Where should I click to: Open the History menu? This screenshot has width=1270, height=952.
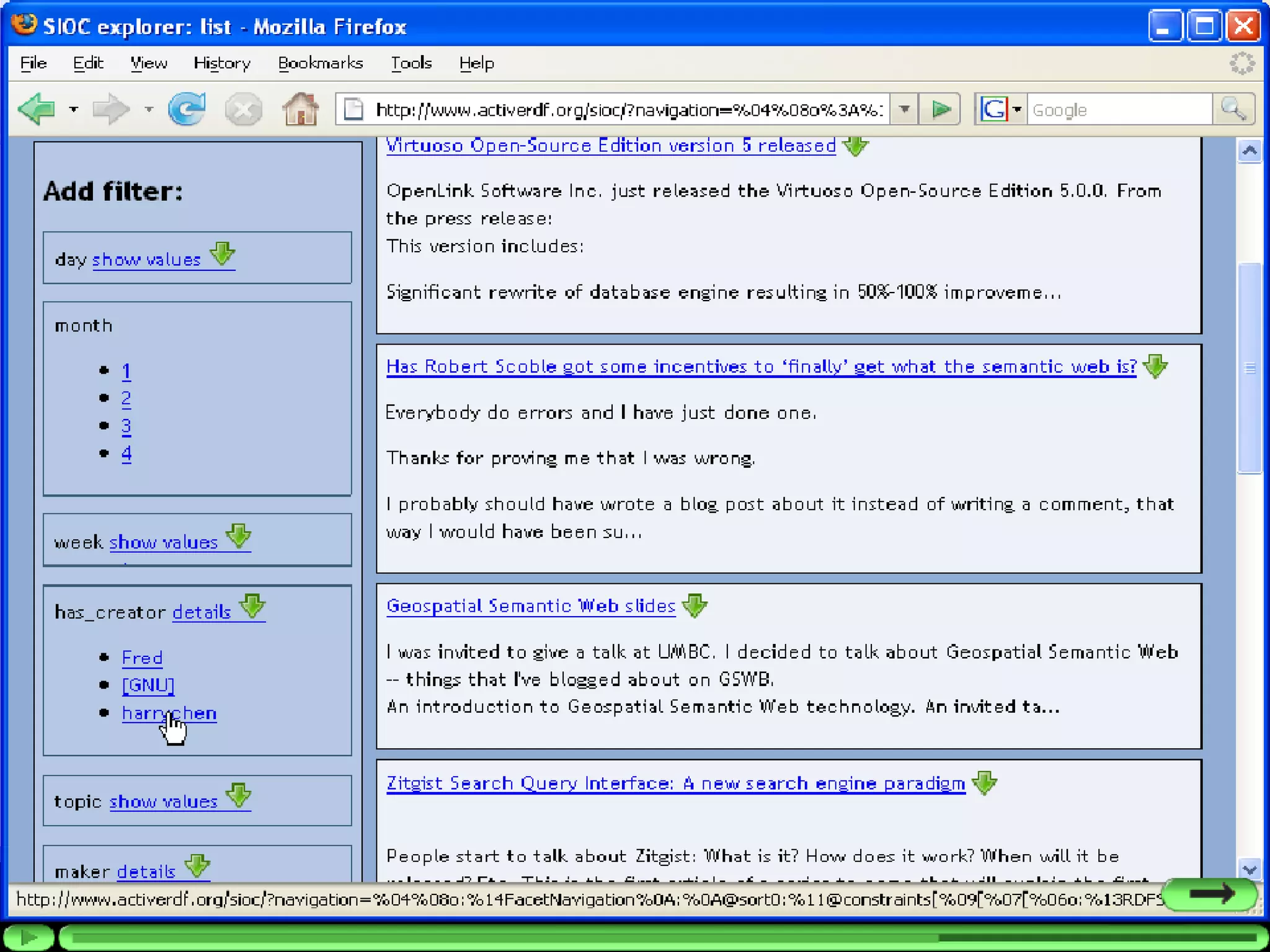[222, 63]
